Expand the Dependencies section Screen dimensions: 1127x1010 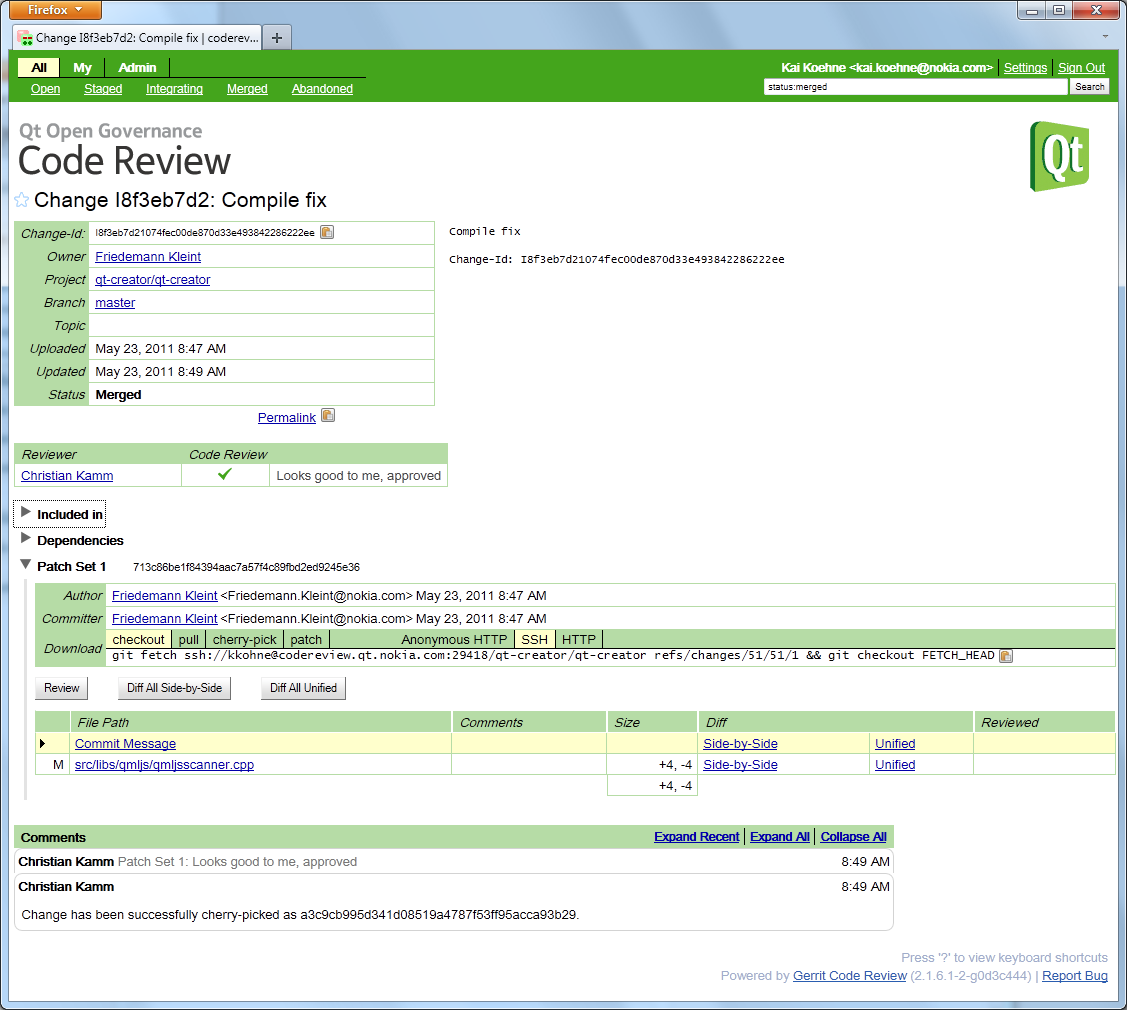(x=26, y=539)
